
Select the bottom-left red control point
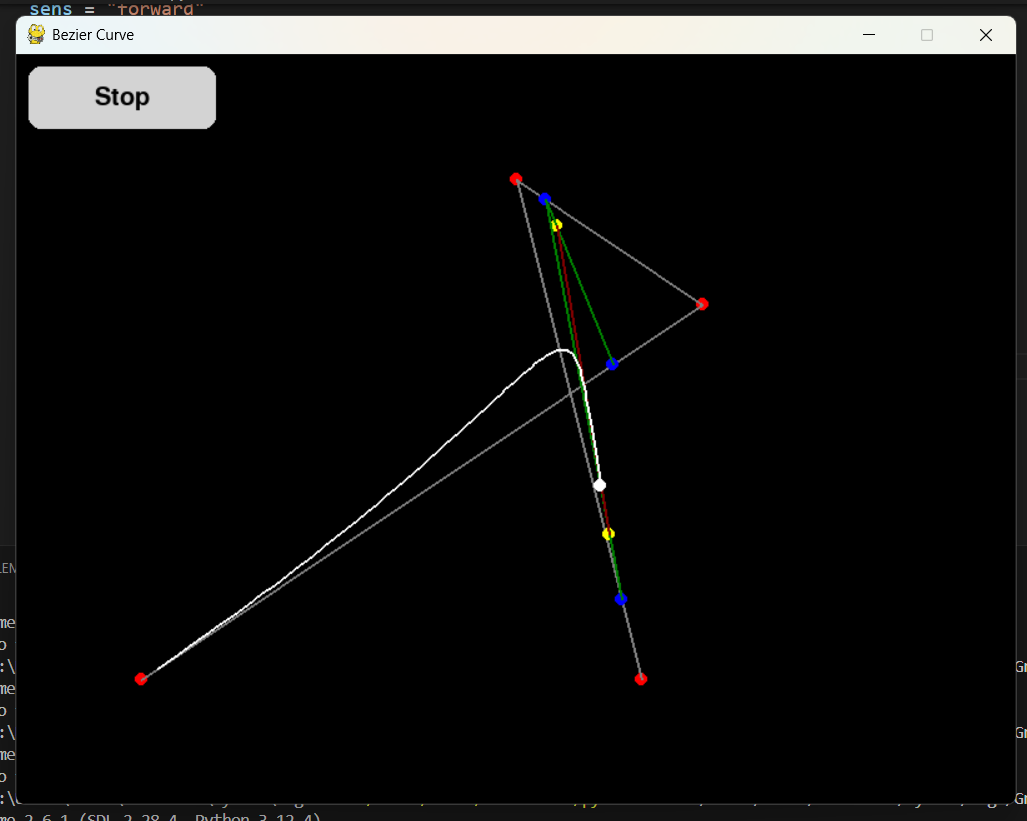141,679
